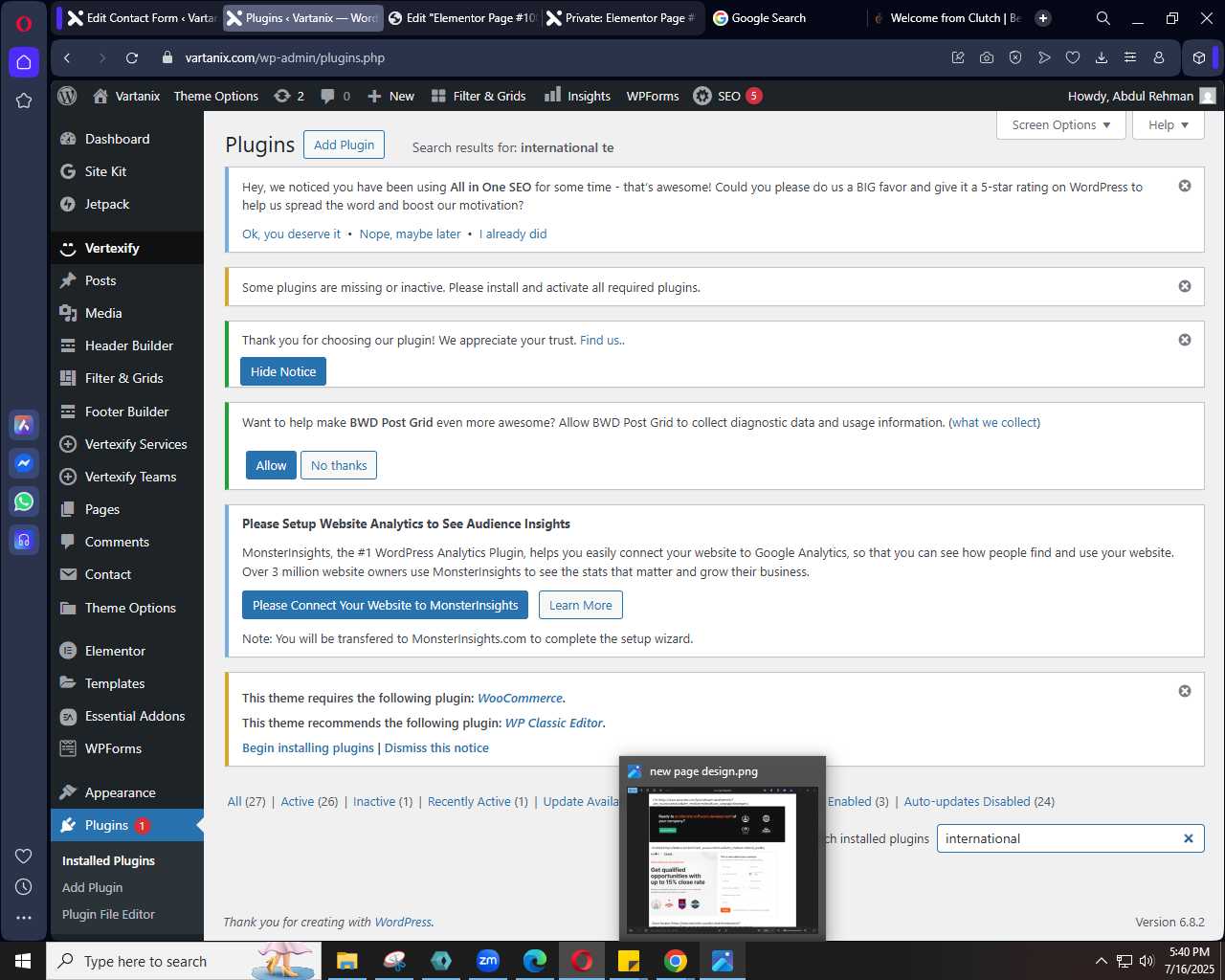
Task: Click Allow for BWD Post Grid diagnostics
Action: tap(271, 465)
